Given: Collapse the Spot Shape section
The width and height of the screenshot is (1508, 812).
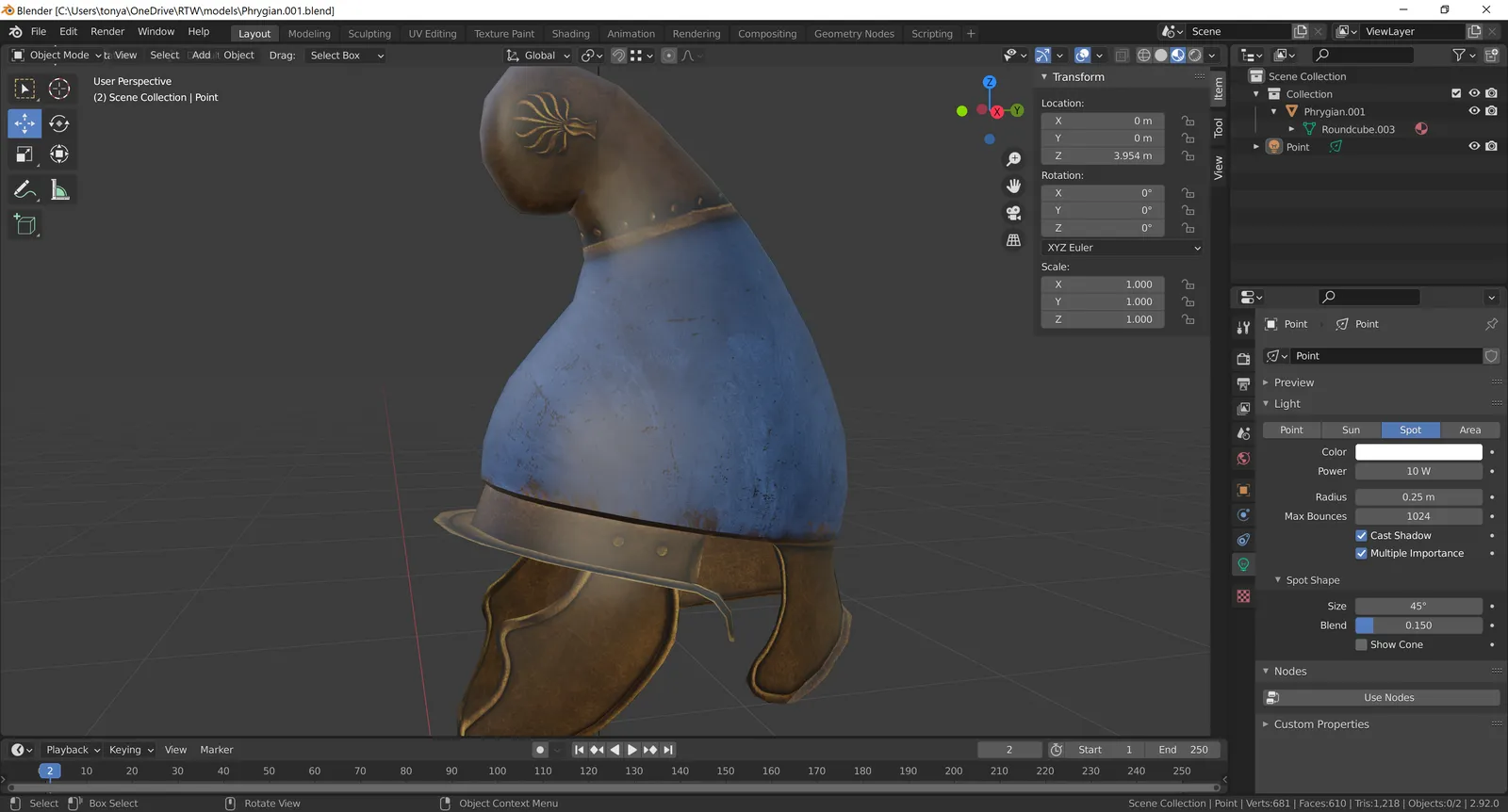Looking at the screenshot, I should click(x=1312, y=580).
